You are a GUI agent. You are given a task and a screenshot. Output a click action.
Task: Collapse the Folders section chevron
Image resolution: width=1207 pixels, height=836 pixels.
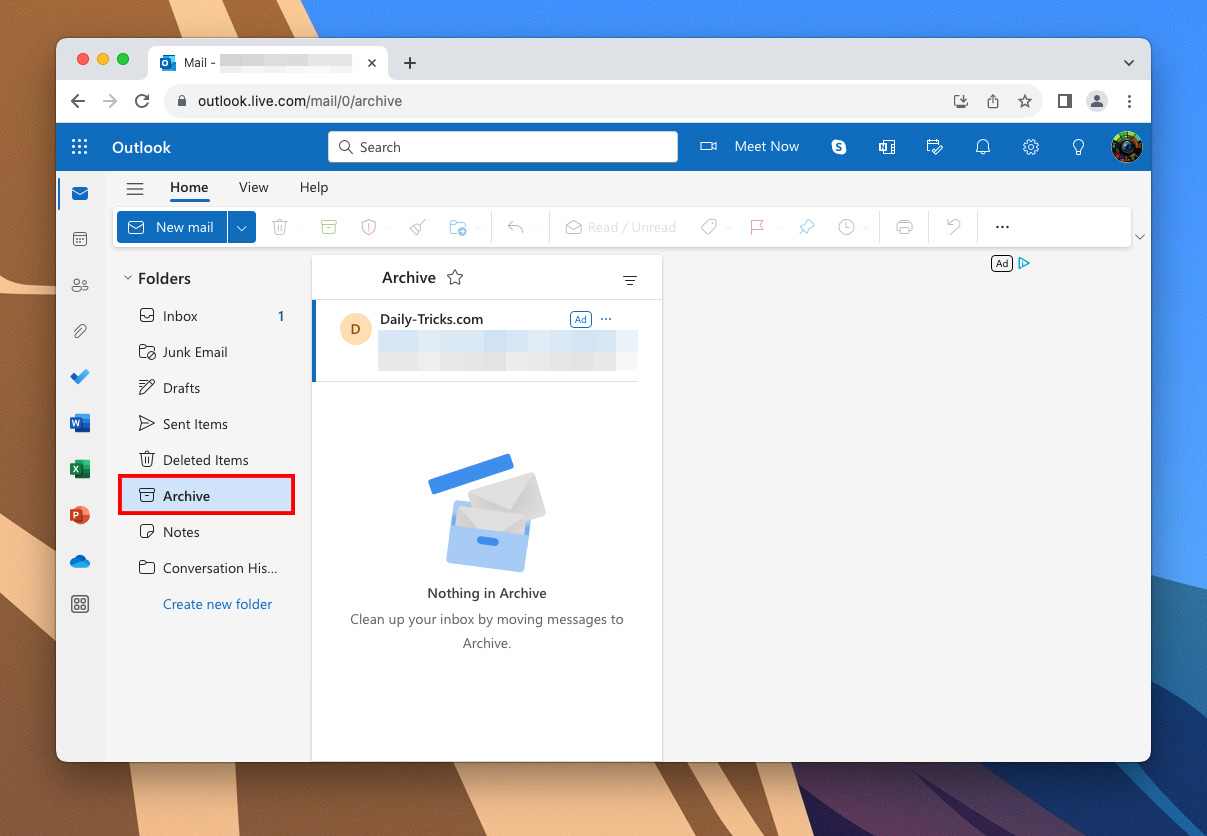[127, 279]
